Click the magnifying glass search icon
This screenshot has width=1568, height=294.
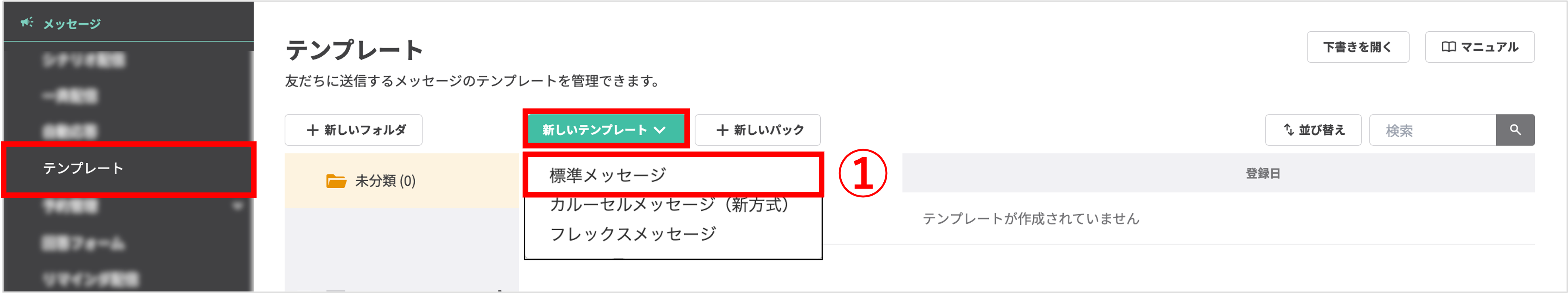click(x=1516, y=130)
